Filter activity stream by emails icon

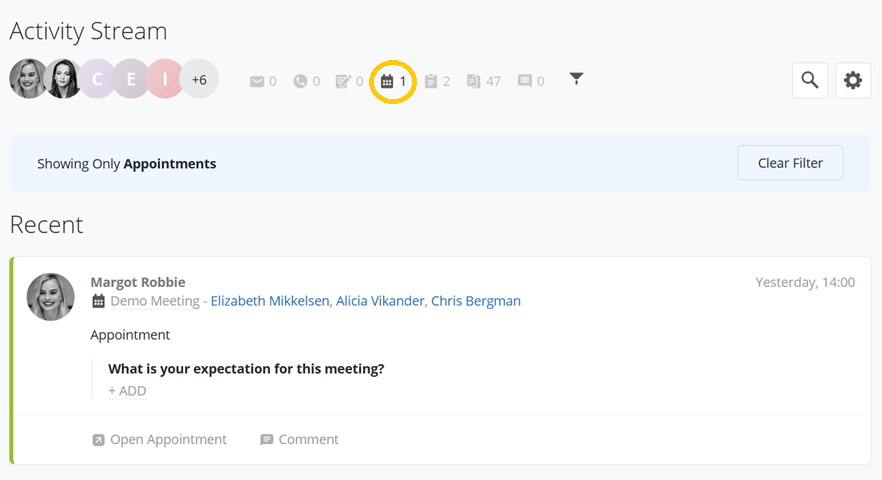[x=257, y=82]
